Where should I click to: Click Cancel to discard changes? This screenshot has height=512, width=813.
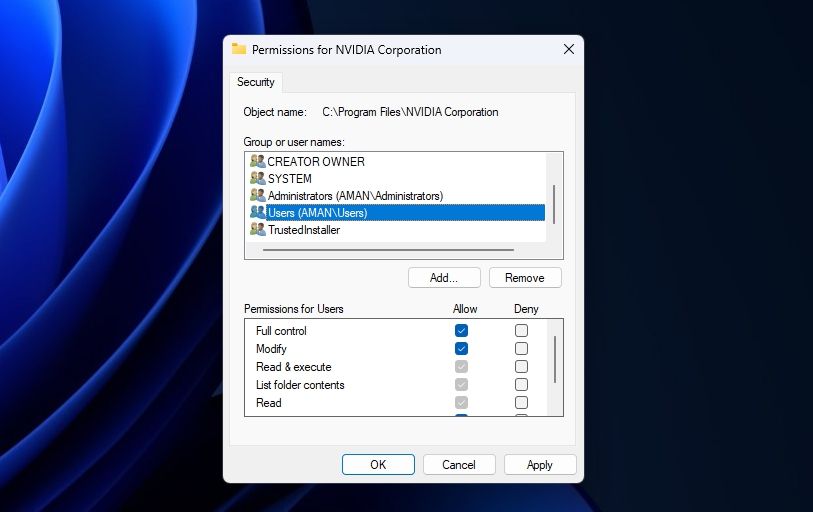pyautogui.click(x=459, y=464)
